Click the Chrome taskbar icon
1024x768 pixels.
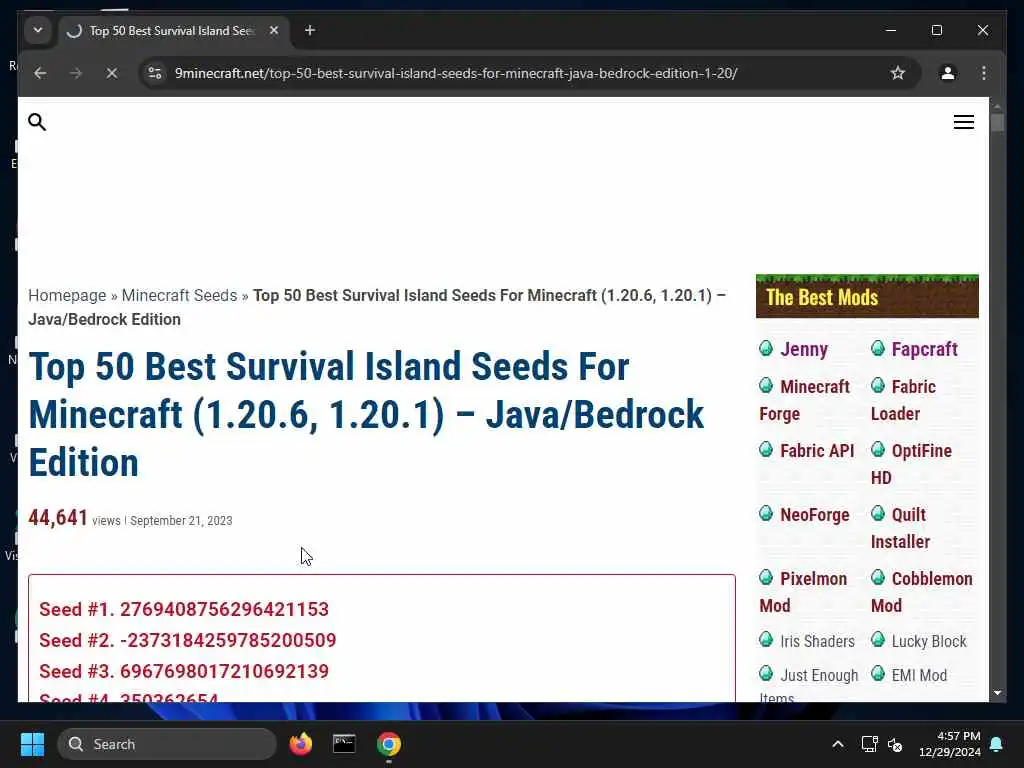pos(389,744)
